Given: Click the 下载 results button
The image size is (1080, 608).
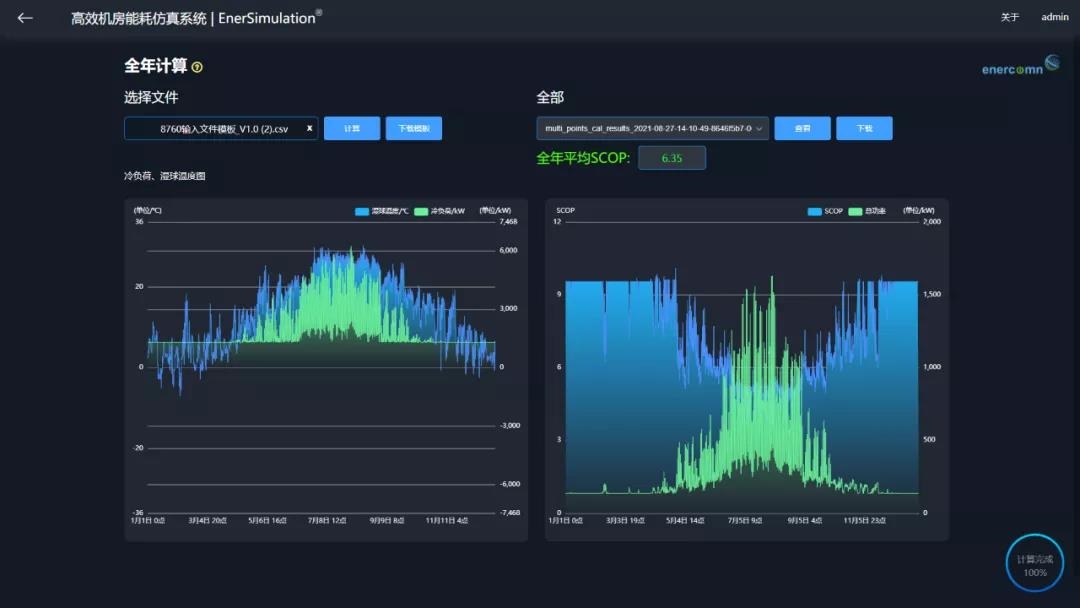Looking at the screenshot, I should click(864, 128).
